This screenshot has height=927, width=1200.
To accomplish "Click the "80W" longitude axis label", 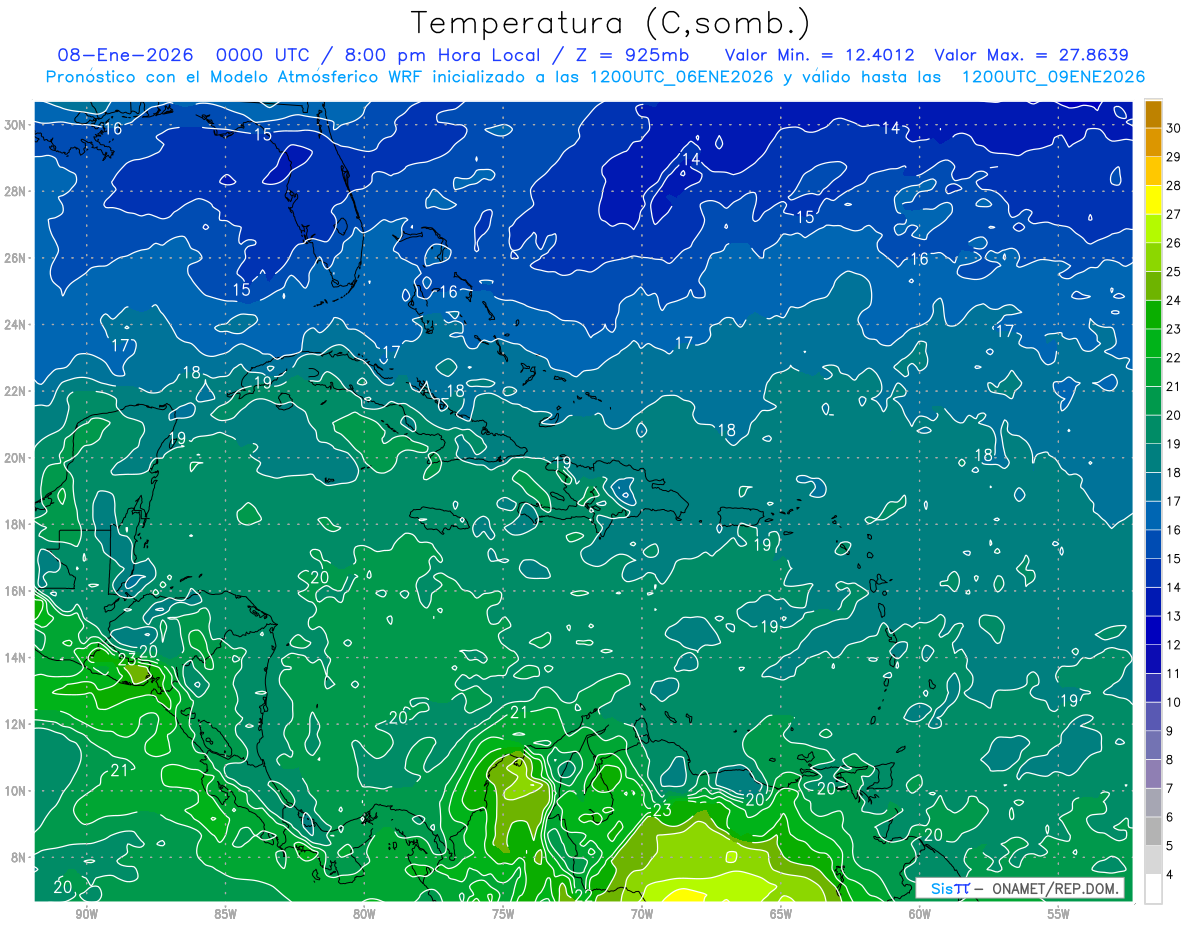I will click(364, 914).
